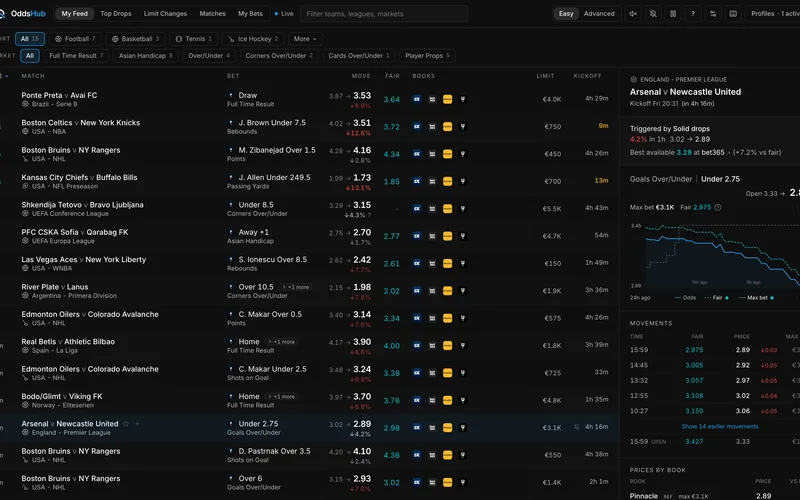Open the More sports dropdown

(x=305, y=39)
